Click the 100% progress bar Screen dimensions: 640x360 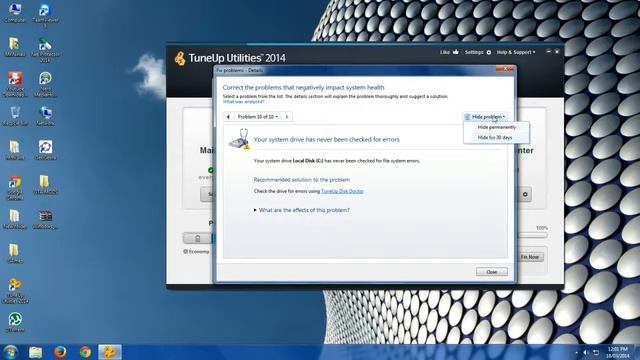pyautogui.click(x=532, y=236)
